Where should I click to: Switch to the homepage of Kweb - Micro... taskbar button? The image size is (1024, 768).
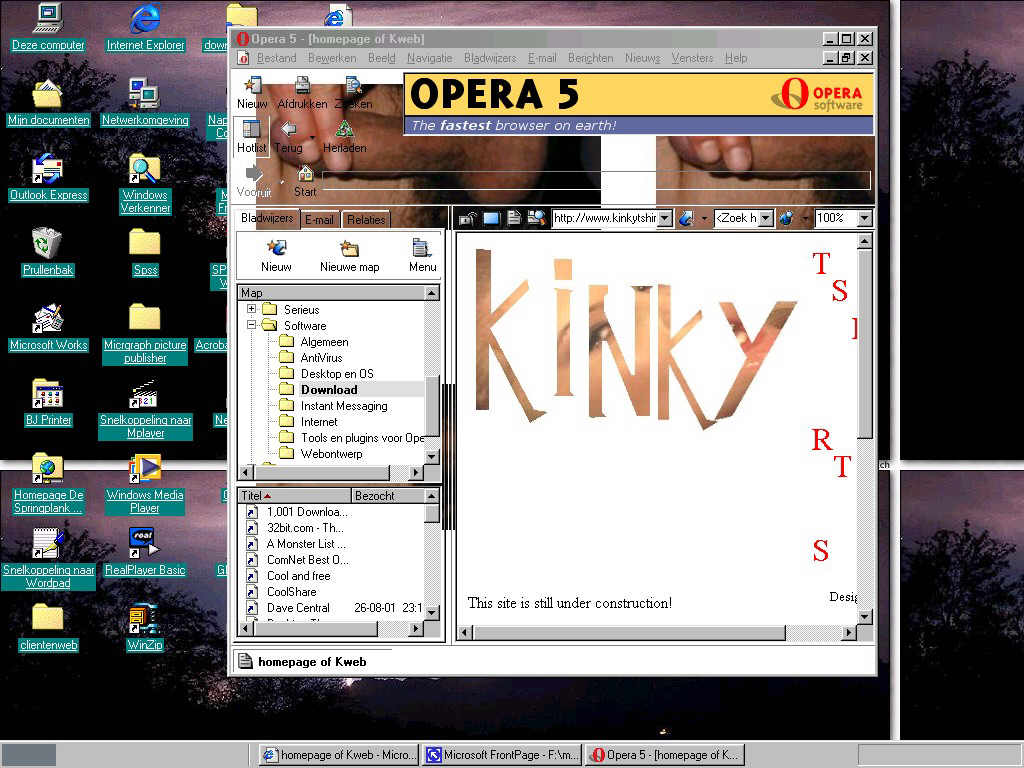click(338, 755)
